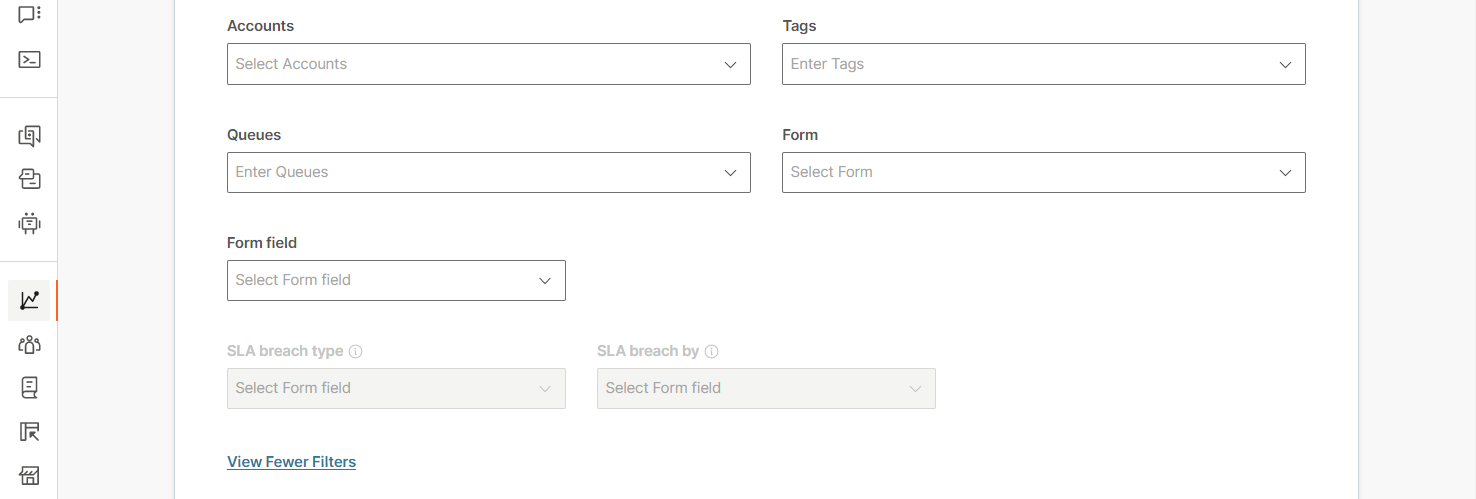Click the knowledge articles sidebar icon
1476x499 pixels.
coord(29,136)
